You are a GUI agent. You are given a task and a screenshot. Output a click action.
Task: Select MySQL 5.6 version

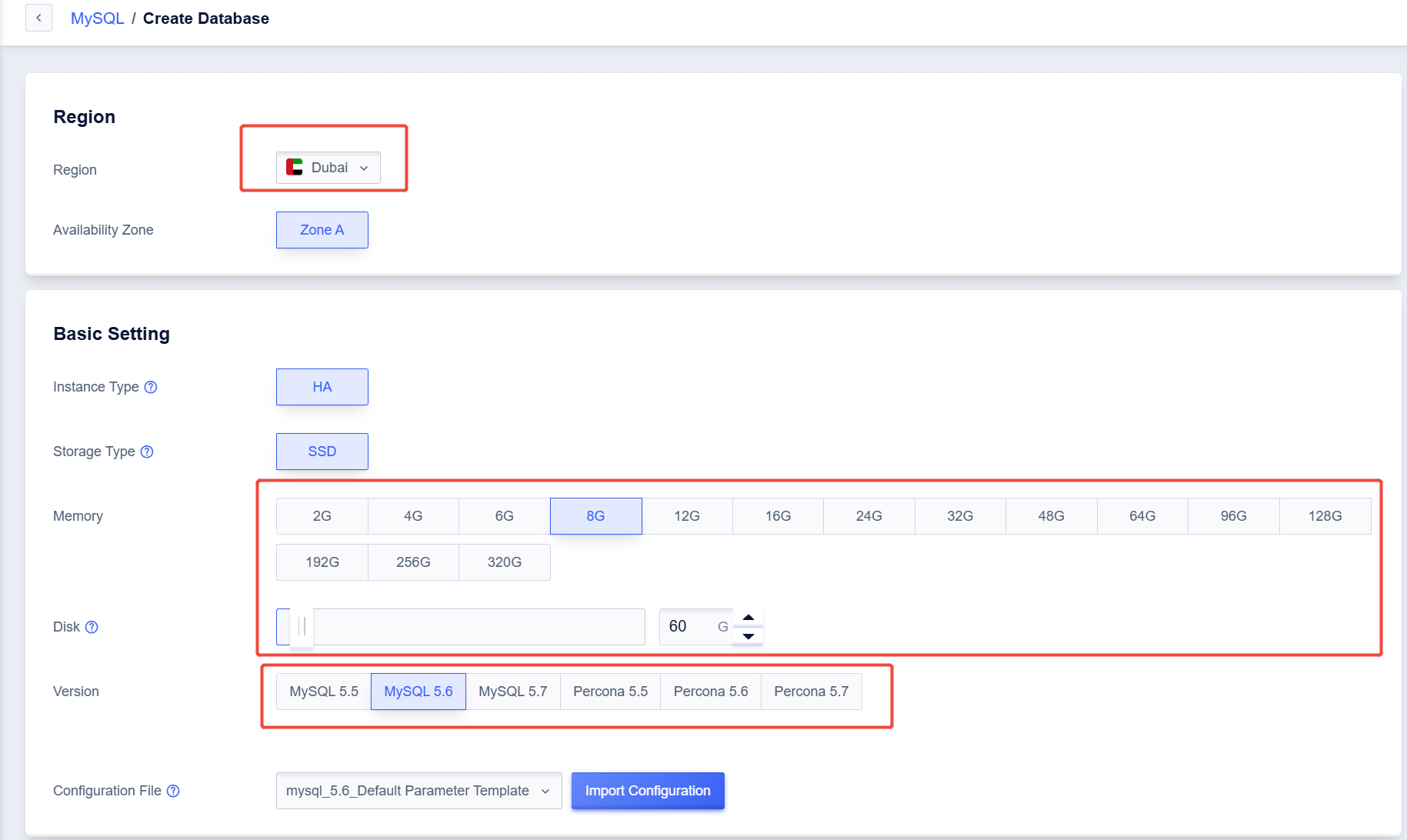418,692
